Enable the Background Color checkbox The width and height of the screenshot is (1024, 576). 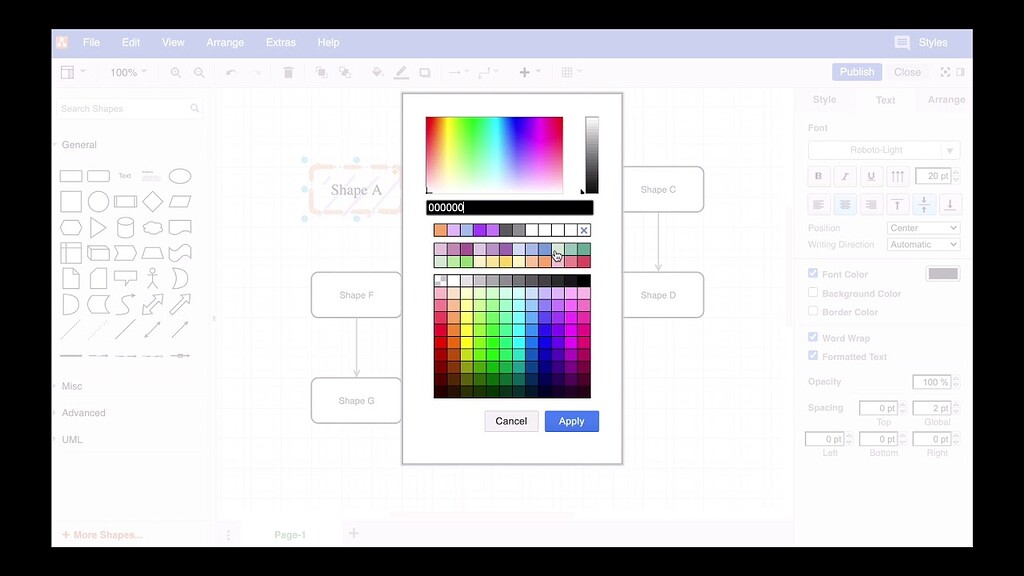(x=813, y=293)
